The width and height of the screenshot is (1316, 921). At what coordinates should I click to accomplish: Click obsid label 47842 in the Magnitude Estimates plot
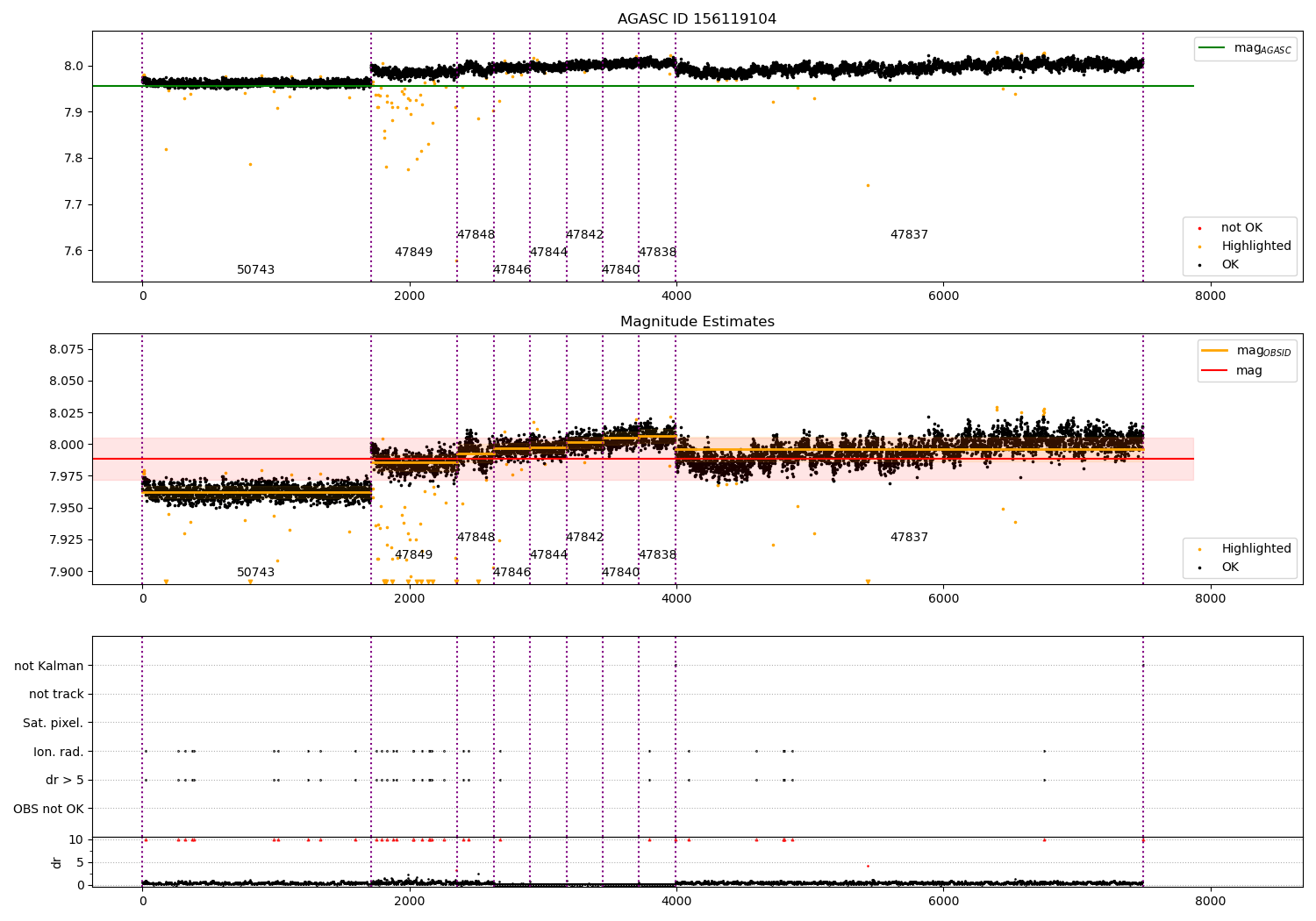pyautogui.click(x=584, y=538)
